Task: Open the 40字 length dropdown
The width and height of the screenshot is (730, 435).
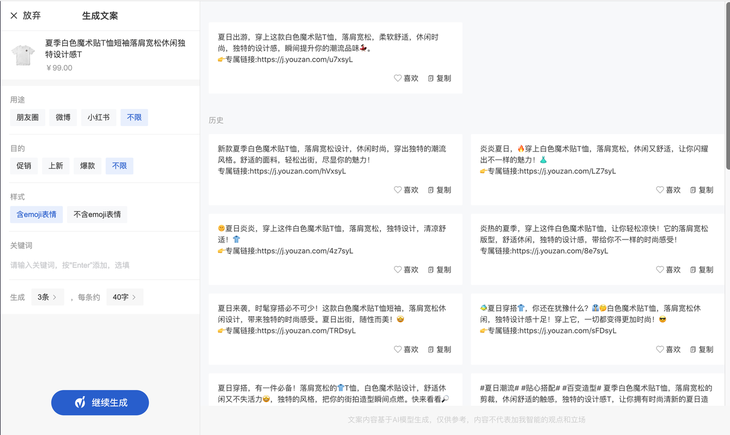Action: tap(125, 297)
